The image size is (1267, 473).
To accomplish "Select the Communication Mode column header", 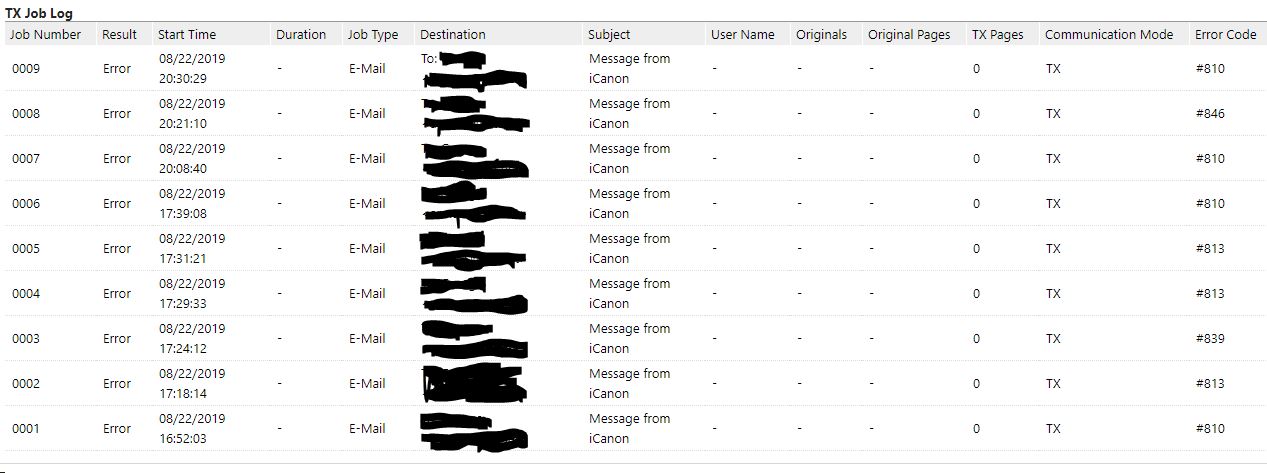I will point(1109,34).
